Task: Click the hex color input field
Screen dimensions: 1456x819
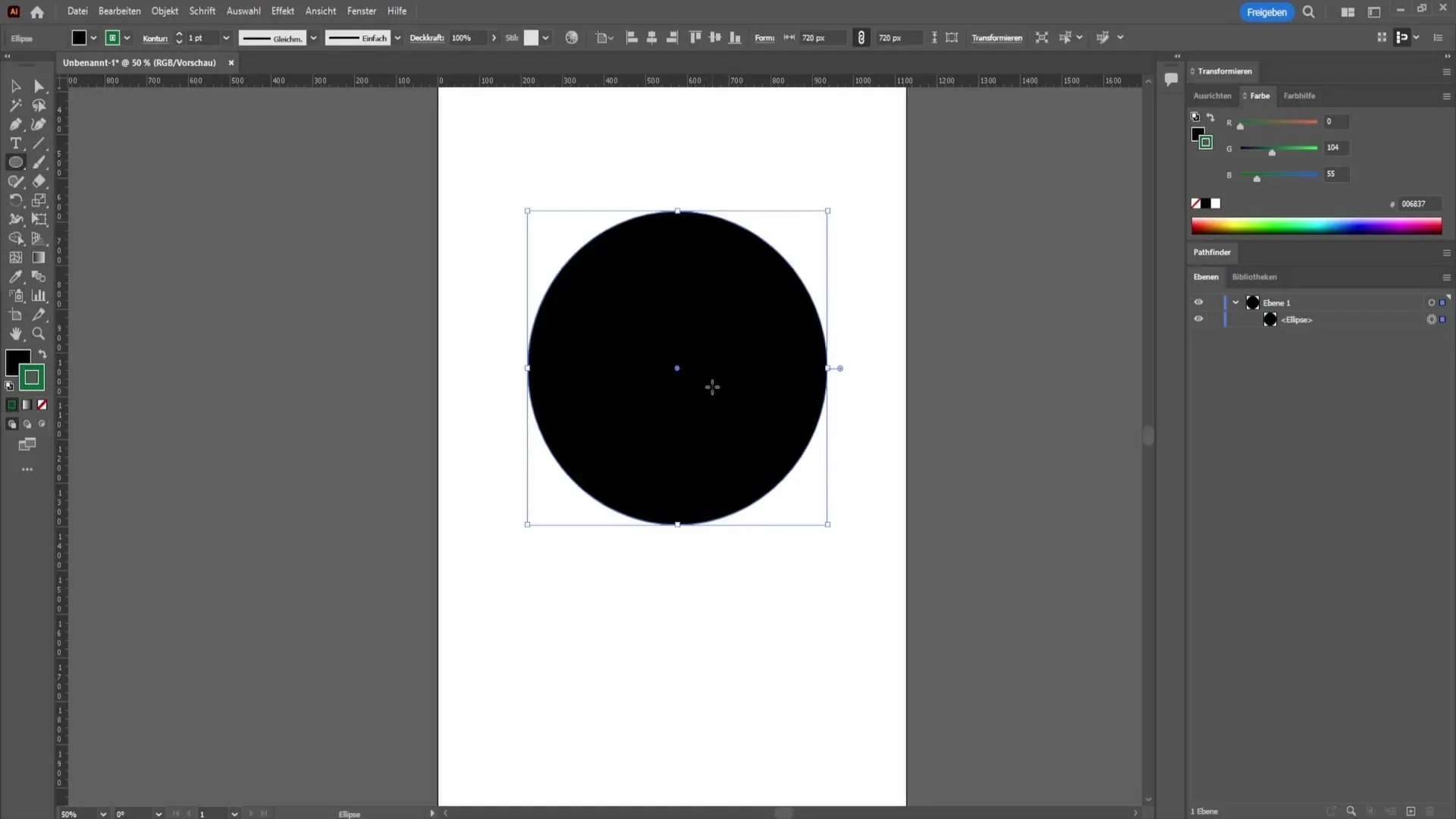Action: [x=1418, y=204]
